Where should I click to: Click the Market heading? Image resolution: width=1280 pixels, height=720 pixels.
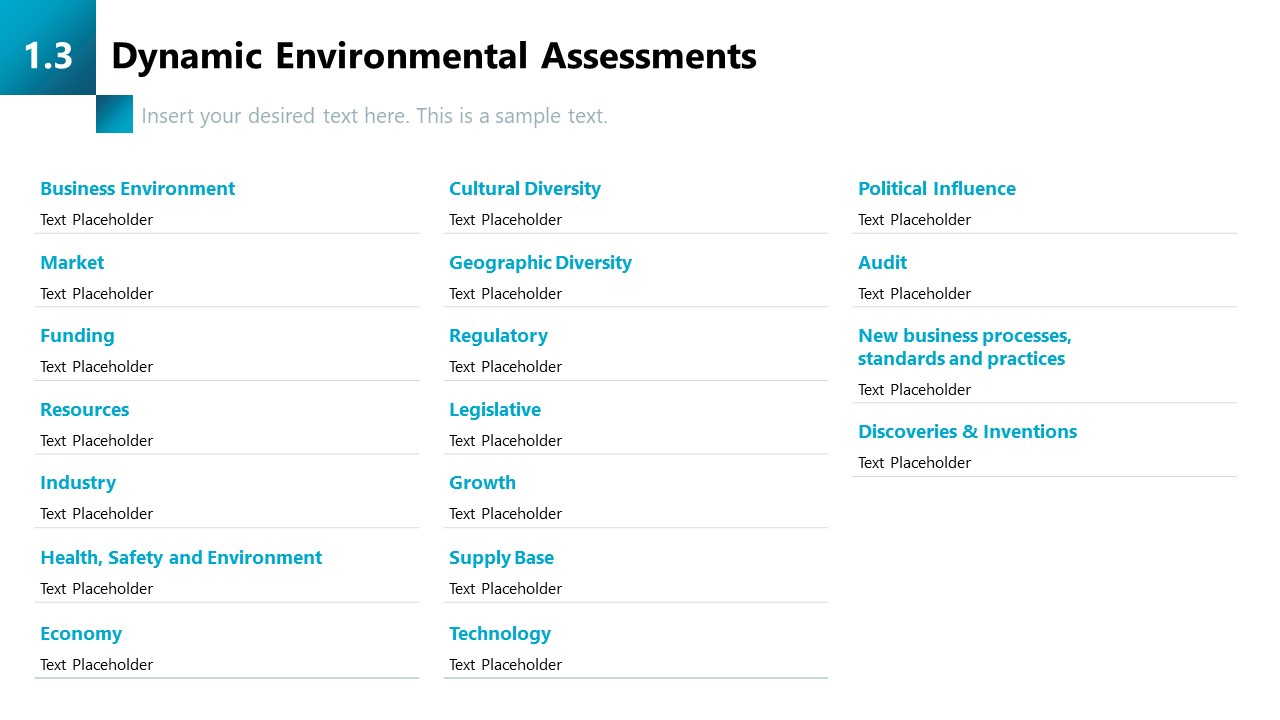pyautogui.click(x=72, y=263)
